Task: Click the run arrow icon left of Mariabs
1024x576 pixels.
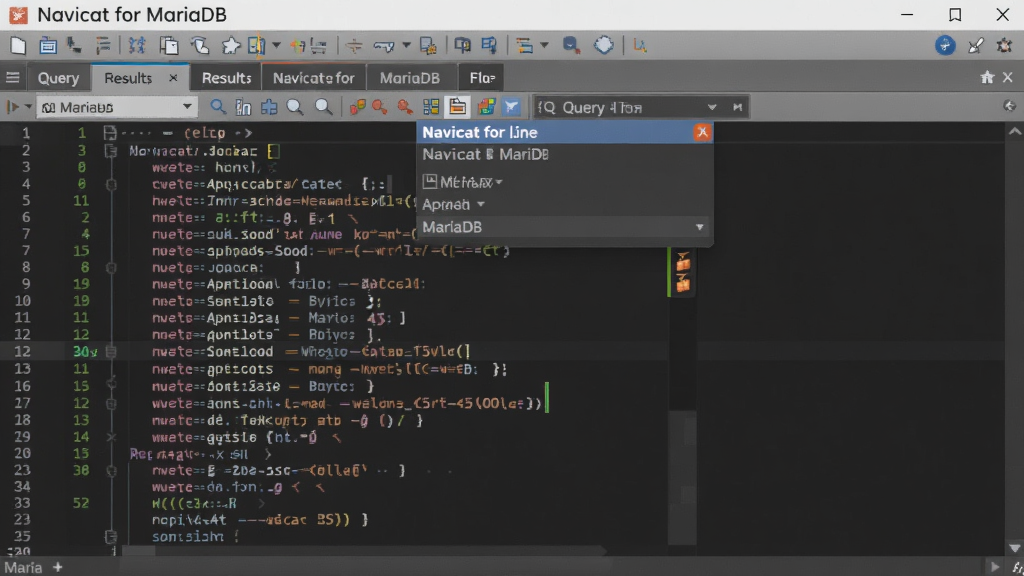Action: point(12,107)
